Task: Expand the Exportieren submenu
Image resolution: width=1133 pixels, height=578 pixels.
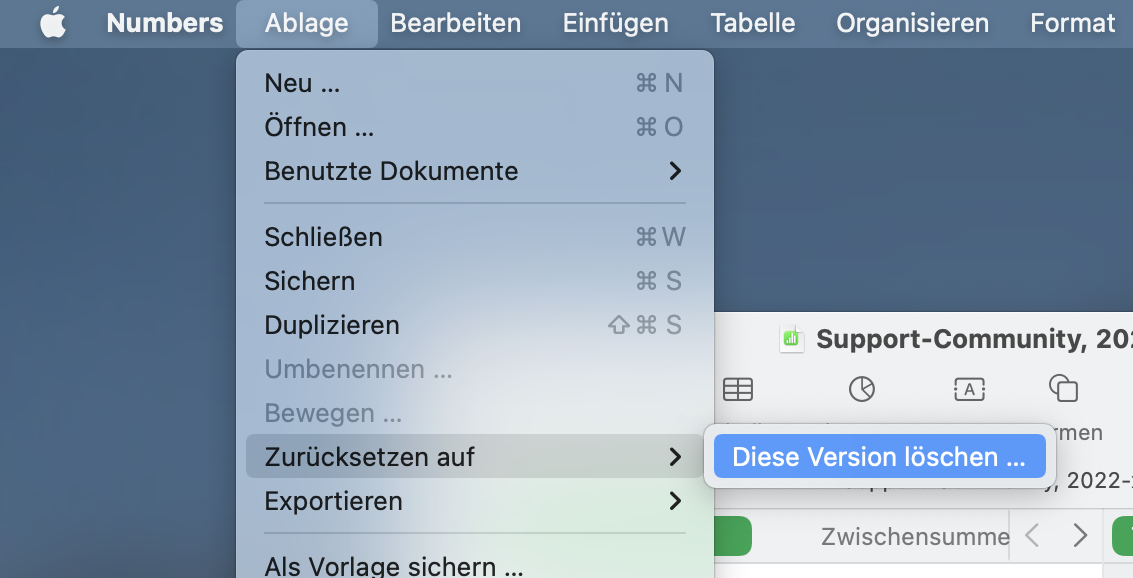Action: point(475,501)
